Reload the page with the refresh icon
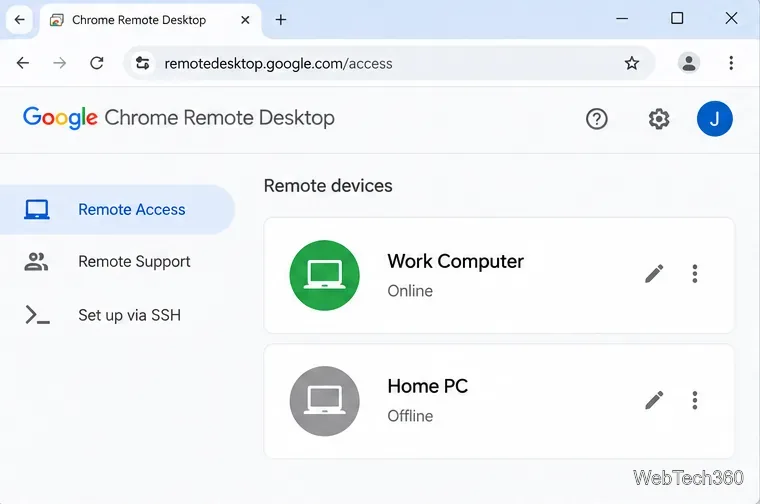Screen dimensions: 760x504 coord(97,63)
